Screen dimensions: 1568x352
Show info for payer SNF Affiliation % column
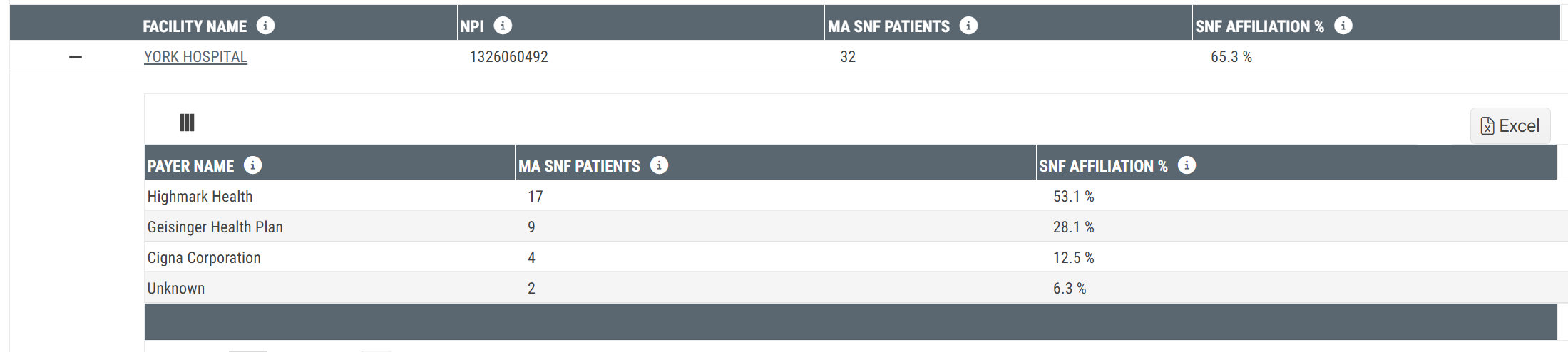click(1187, 165)
